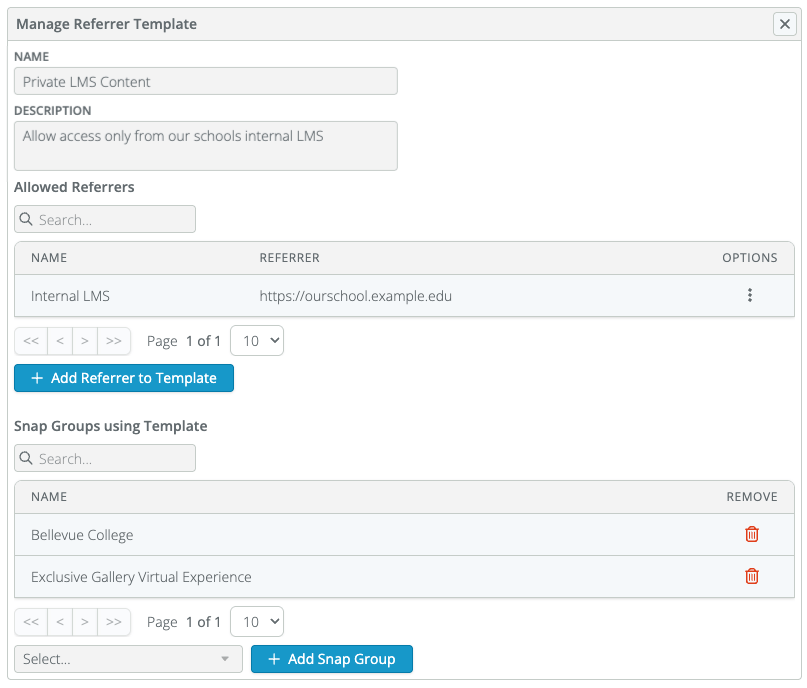The height and width of the screenshot is (688, 807).
Task: Click the Description text area to edit it
Action: click(x=205, y=145)
